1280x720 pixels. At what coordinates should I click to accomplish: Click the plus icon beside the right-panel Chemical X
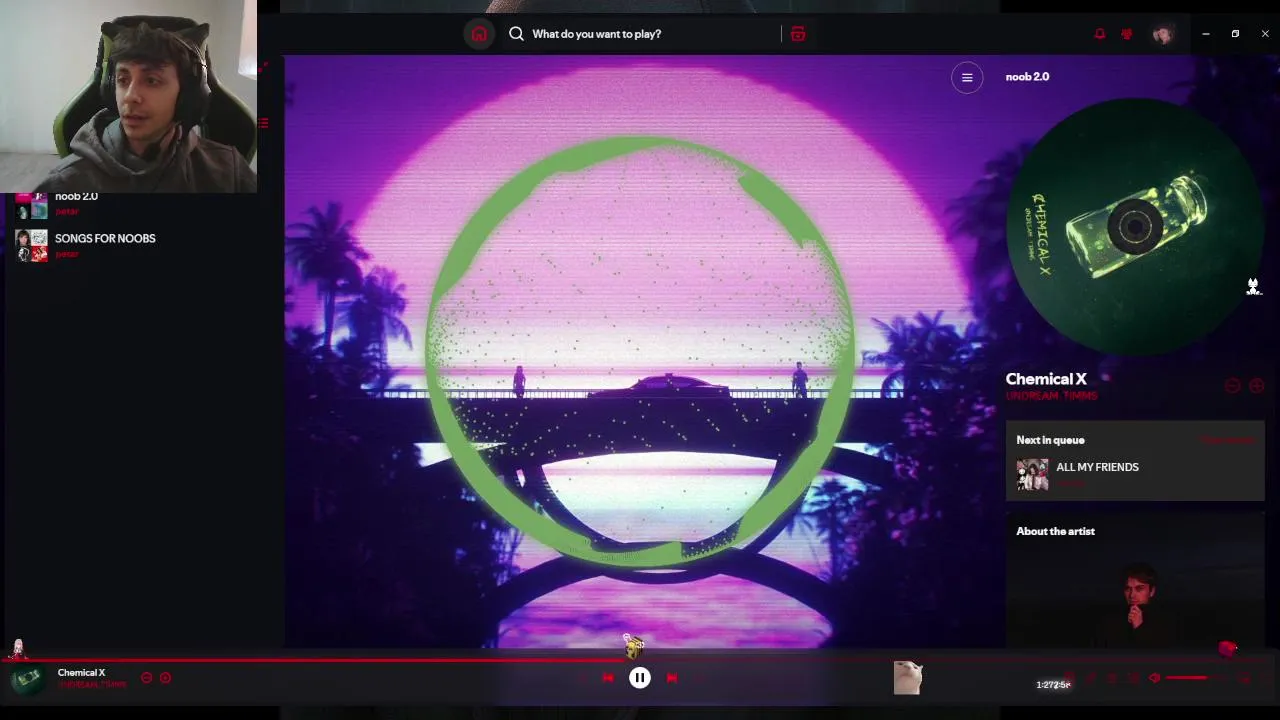pyautogui.click(x=1256, y=386)
